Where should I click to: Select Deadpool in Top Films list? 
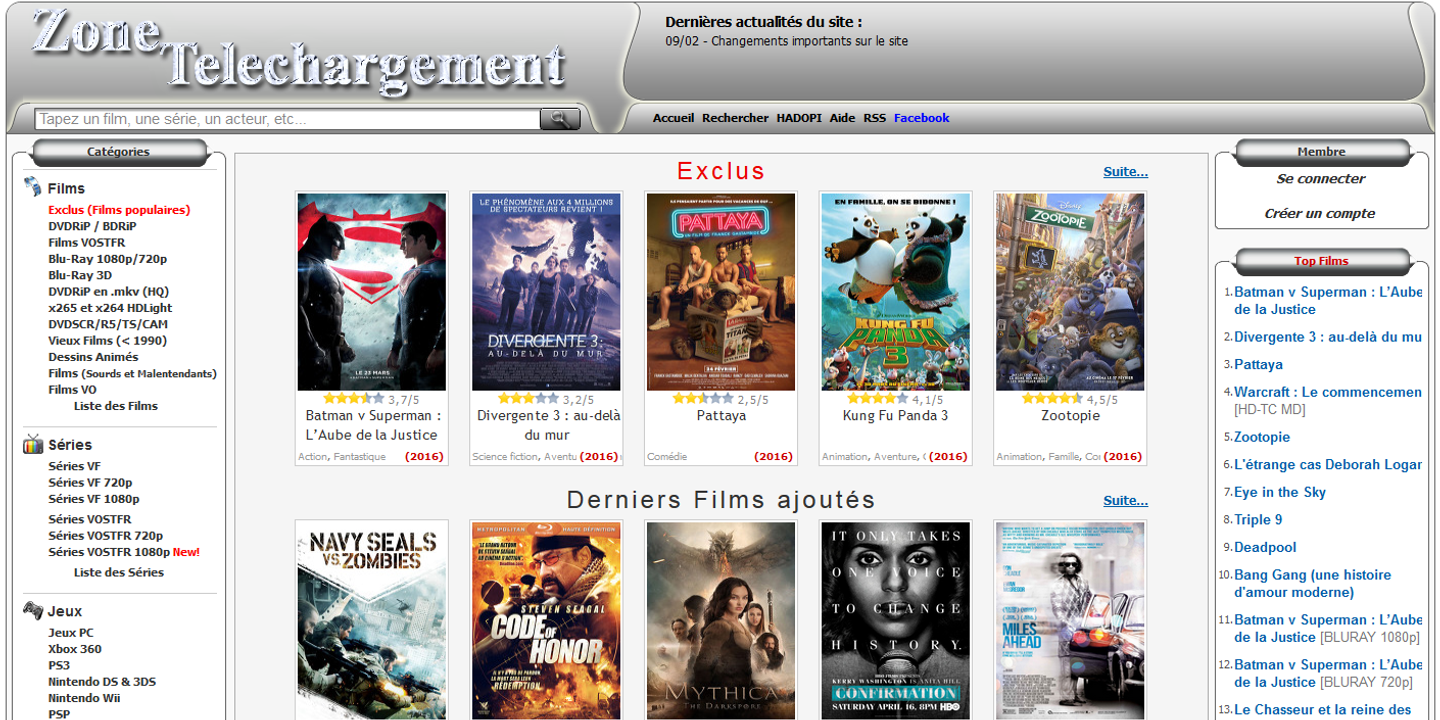click(x=1265, y=547)
